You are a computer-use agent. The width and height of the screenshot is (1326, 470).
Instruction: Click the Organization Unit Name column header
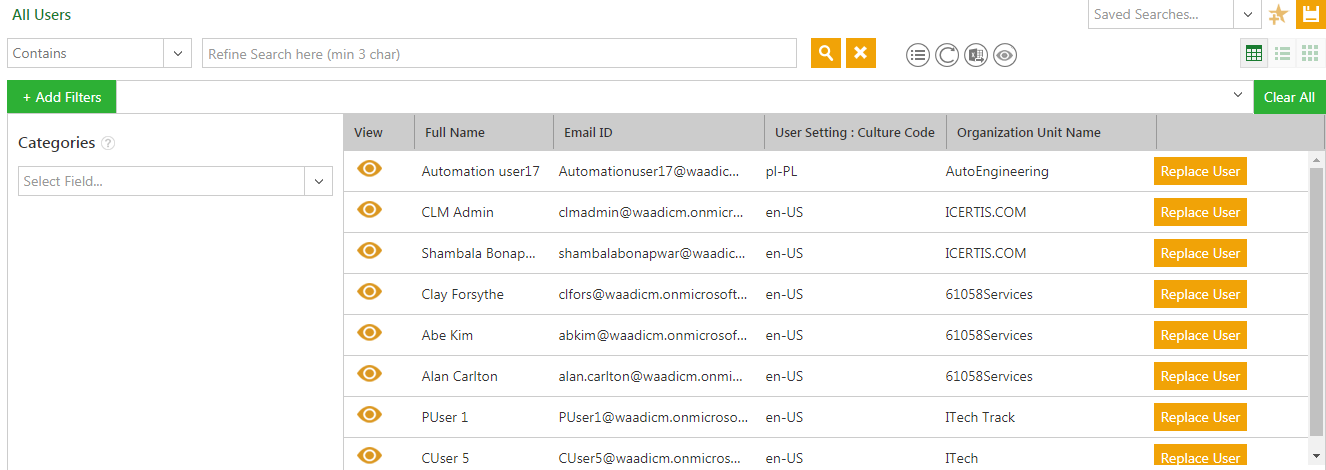pyautogui.click(x=1028, y=132)
